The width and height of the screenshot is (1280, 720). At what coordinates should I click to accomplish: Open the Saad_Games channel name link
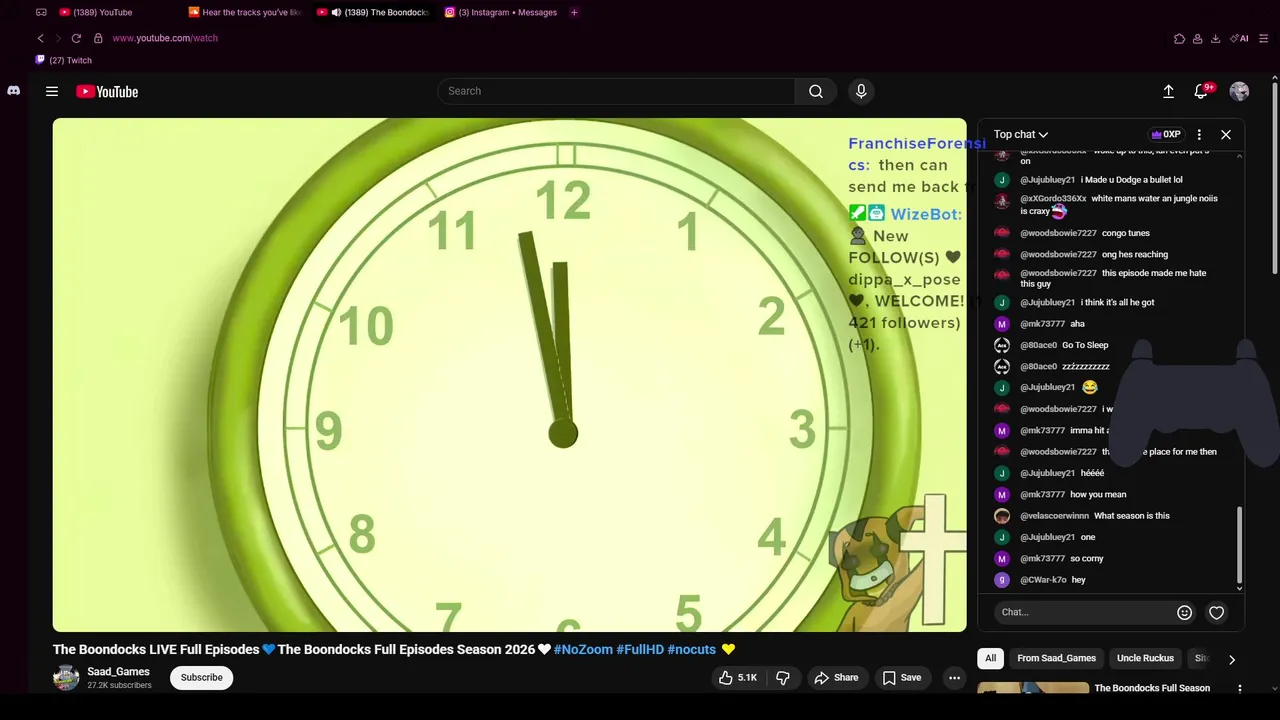tap(118, 672)
